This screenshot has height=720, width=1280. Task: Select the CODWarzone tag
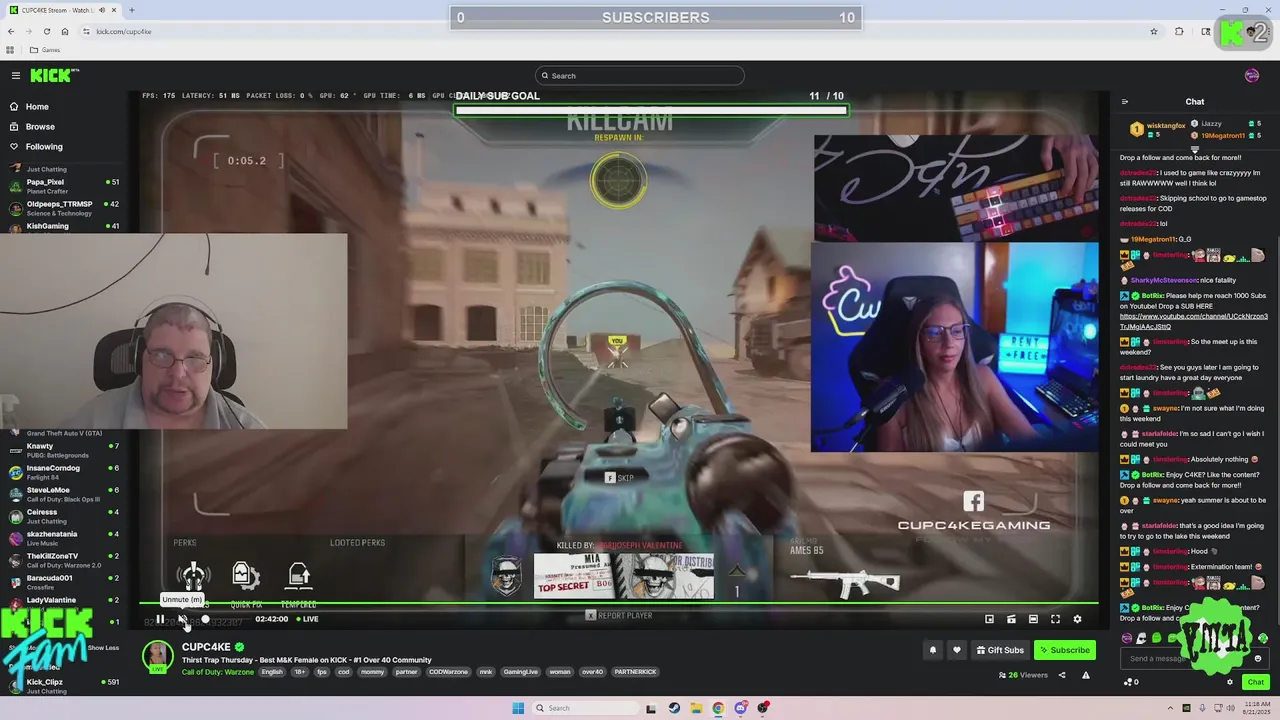[448, 672]
